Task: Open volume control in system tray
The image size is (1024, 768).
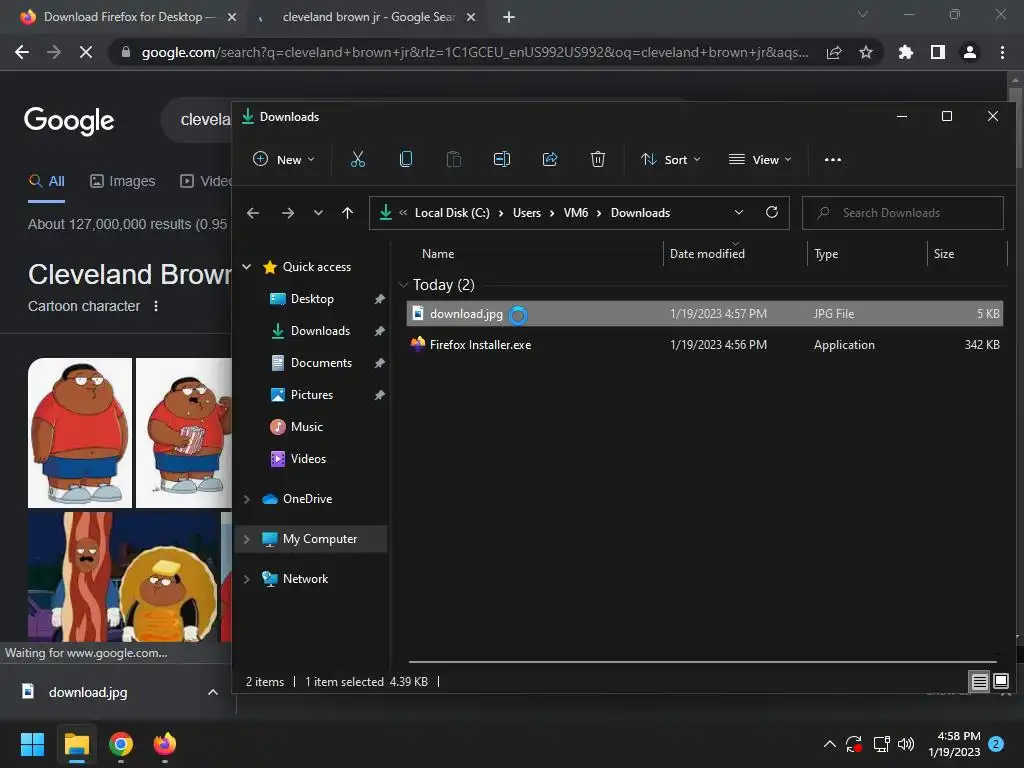Action: coord(906,744)
